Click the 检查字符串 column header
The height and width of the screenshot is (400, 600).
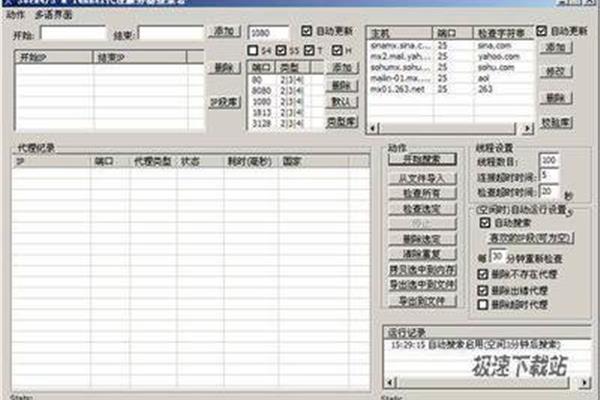click(x=504, y=33)
